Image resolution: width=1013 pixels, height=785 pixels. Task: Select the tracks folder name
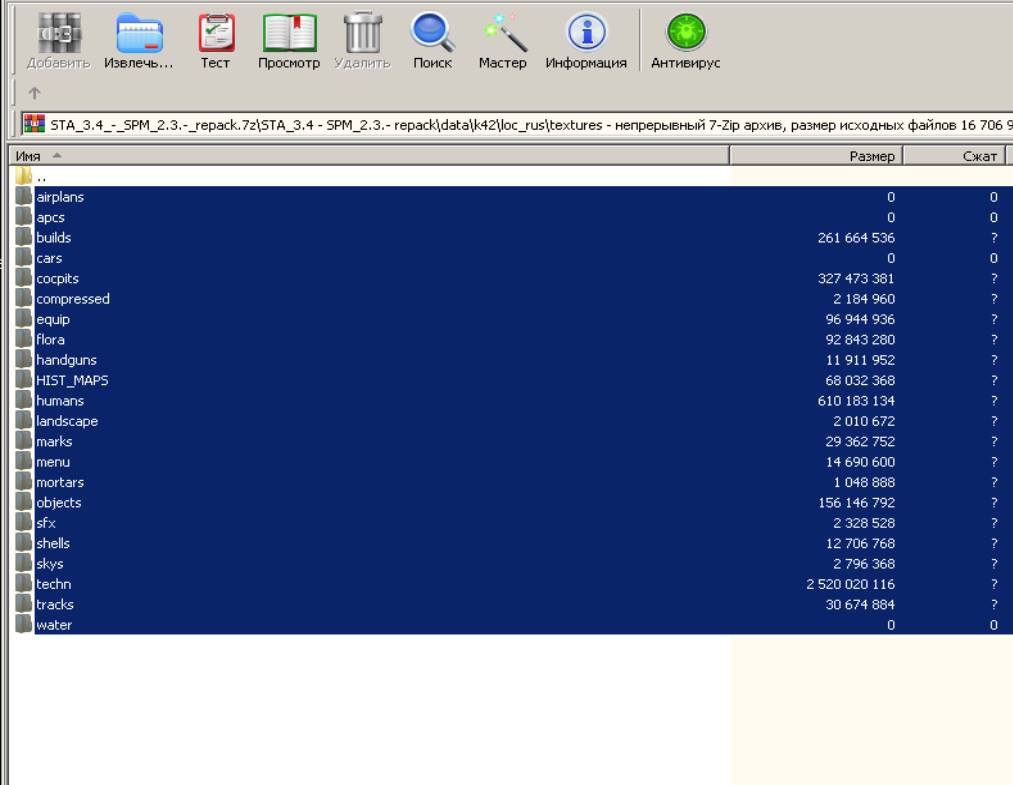(x=55, y=604)
